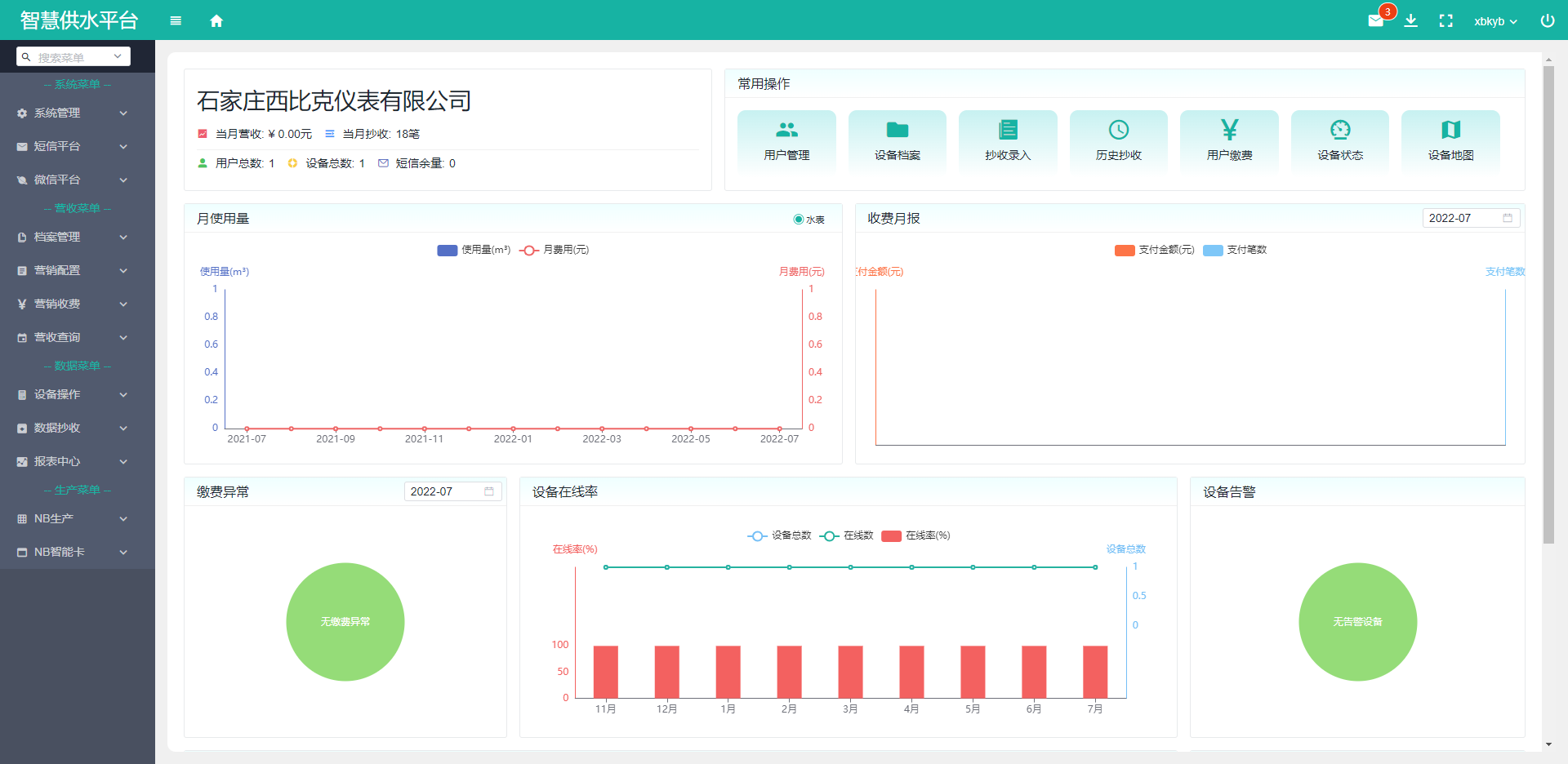This screenshot has width=1568, height=764.
Task: Open the xbkyb user dropdown
Action: [1494, 21]
